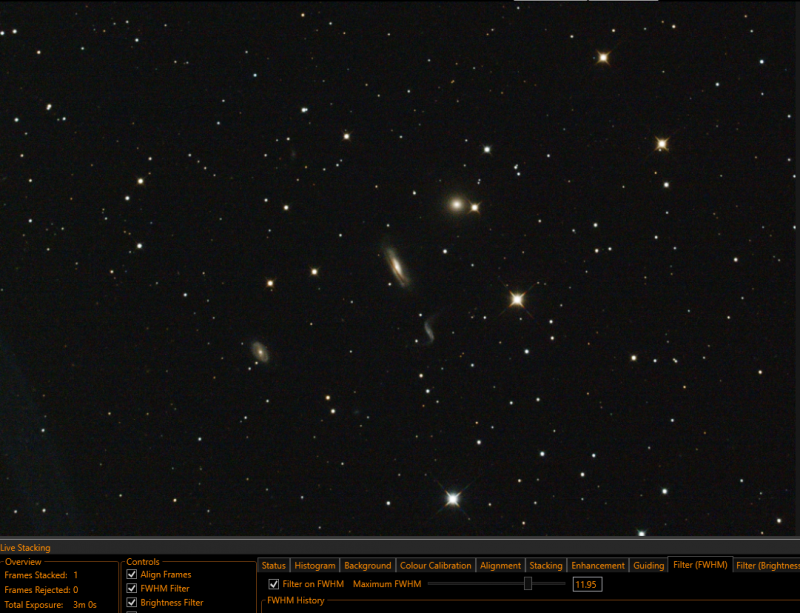Click the edge-on spiral galaxy in image center

point(396,267)
